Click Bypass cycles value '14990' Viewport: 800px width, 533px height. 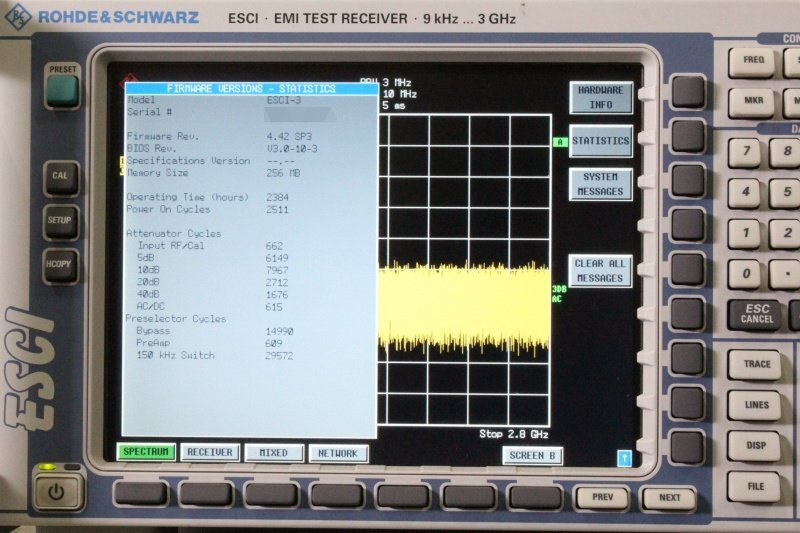coord(279,332)
